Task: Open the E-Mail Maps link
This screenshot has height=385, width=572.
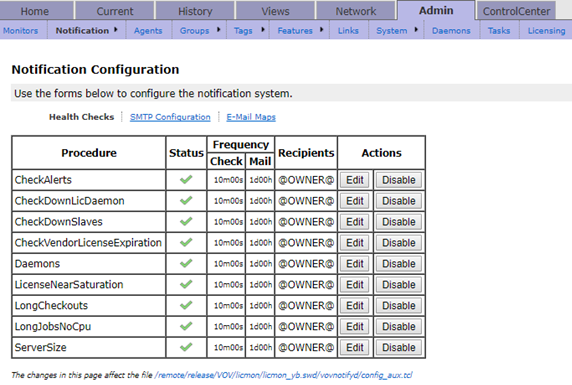Action: coord(251,117)
